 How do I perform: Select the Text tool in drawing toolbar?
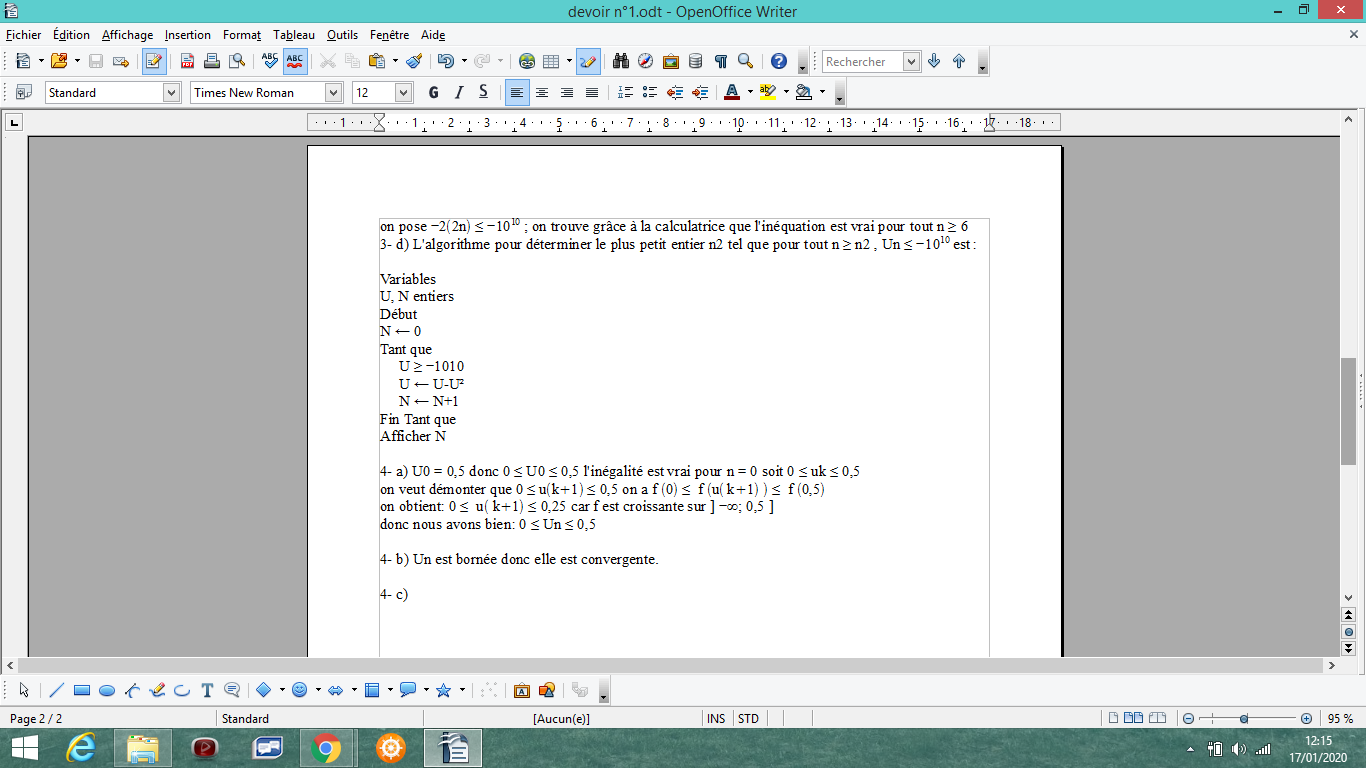(x=207, y=690)
